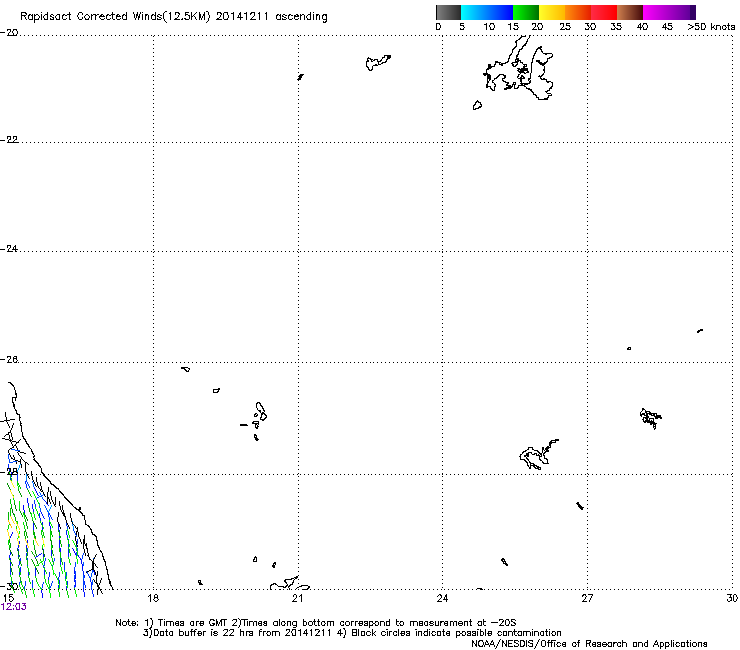Click the '-26' latitude axis label
The image size is (740, 650).
9,360
